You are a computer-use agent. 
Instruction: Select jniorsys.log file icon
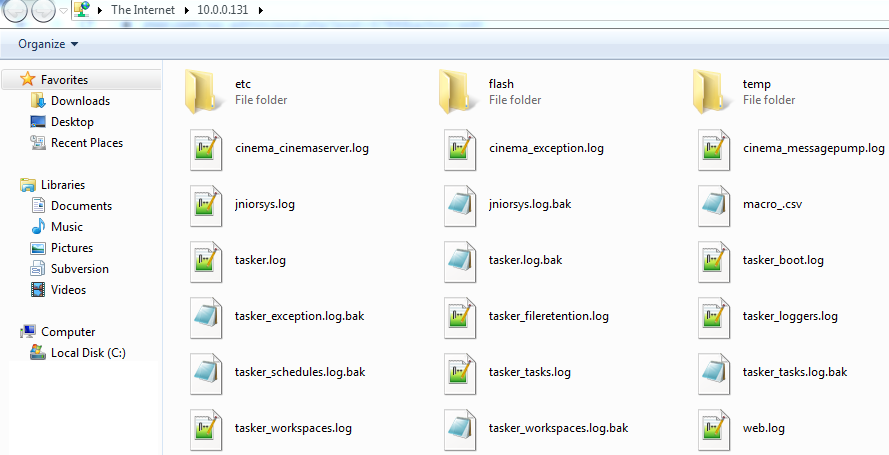click(205, 205)
